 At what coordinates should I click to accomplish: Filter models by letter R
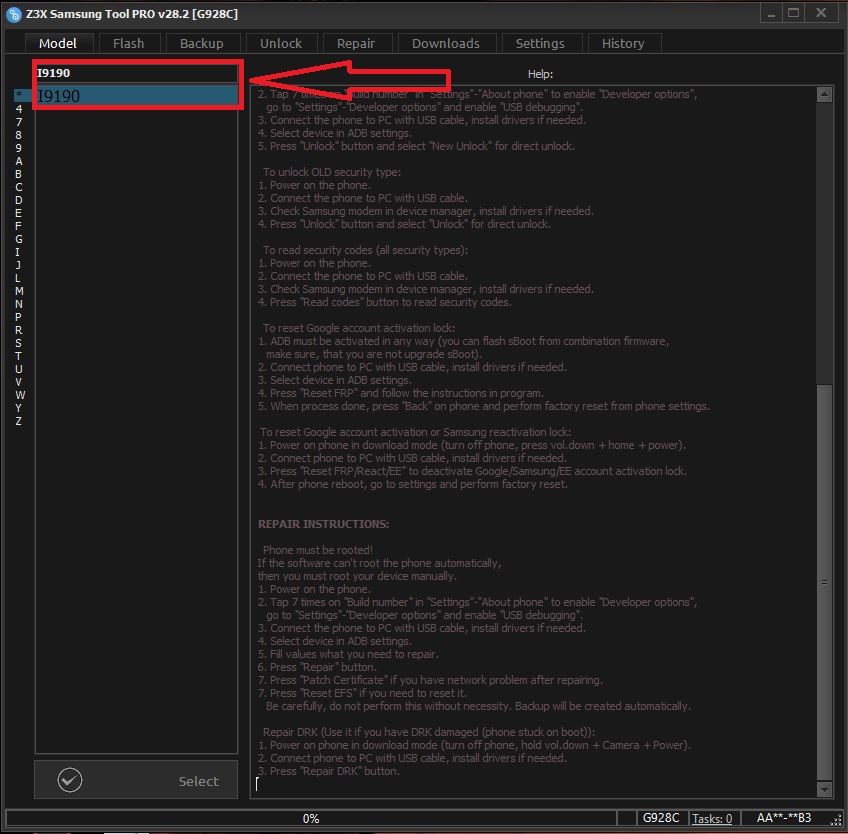18,330
